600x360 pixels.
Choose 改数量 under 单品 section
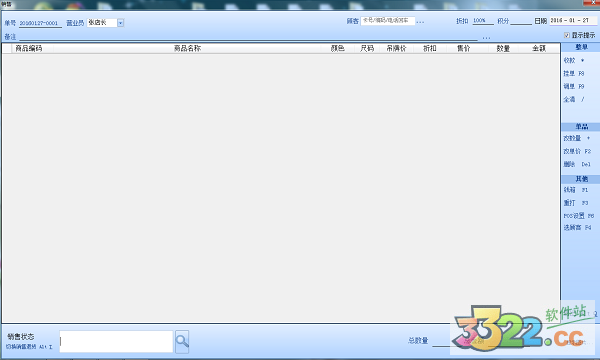pyautogui.click(x=576, y=138)
